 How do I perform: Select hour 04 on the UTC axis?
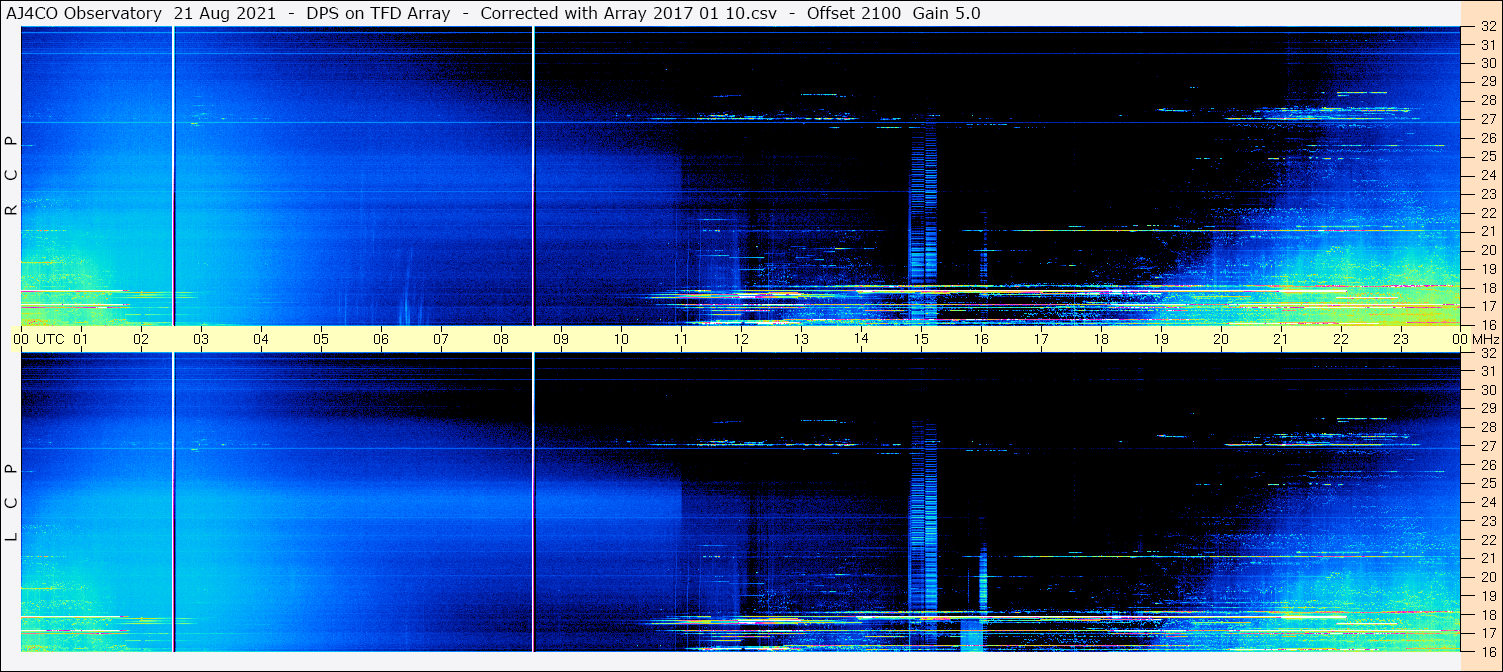tap(261, 339)
